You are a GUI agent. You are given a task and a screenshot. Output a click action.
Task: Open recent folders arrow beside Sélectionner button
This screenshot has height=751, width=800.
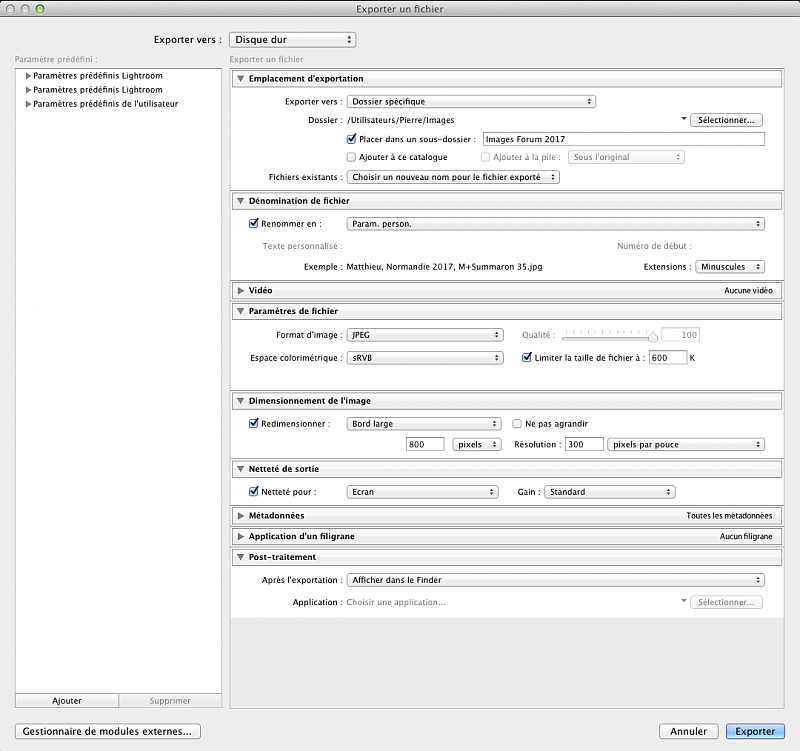coord(683,120)
